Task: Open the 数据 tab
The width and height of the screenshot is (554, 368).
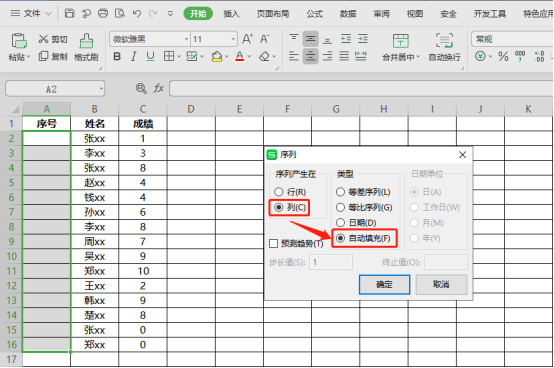Action: (x=348, y=14)
